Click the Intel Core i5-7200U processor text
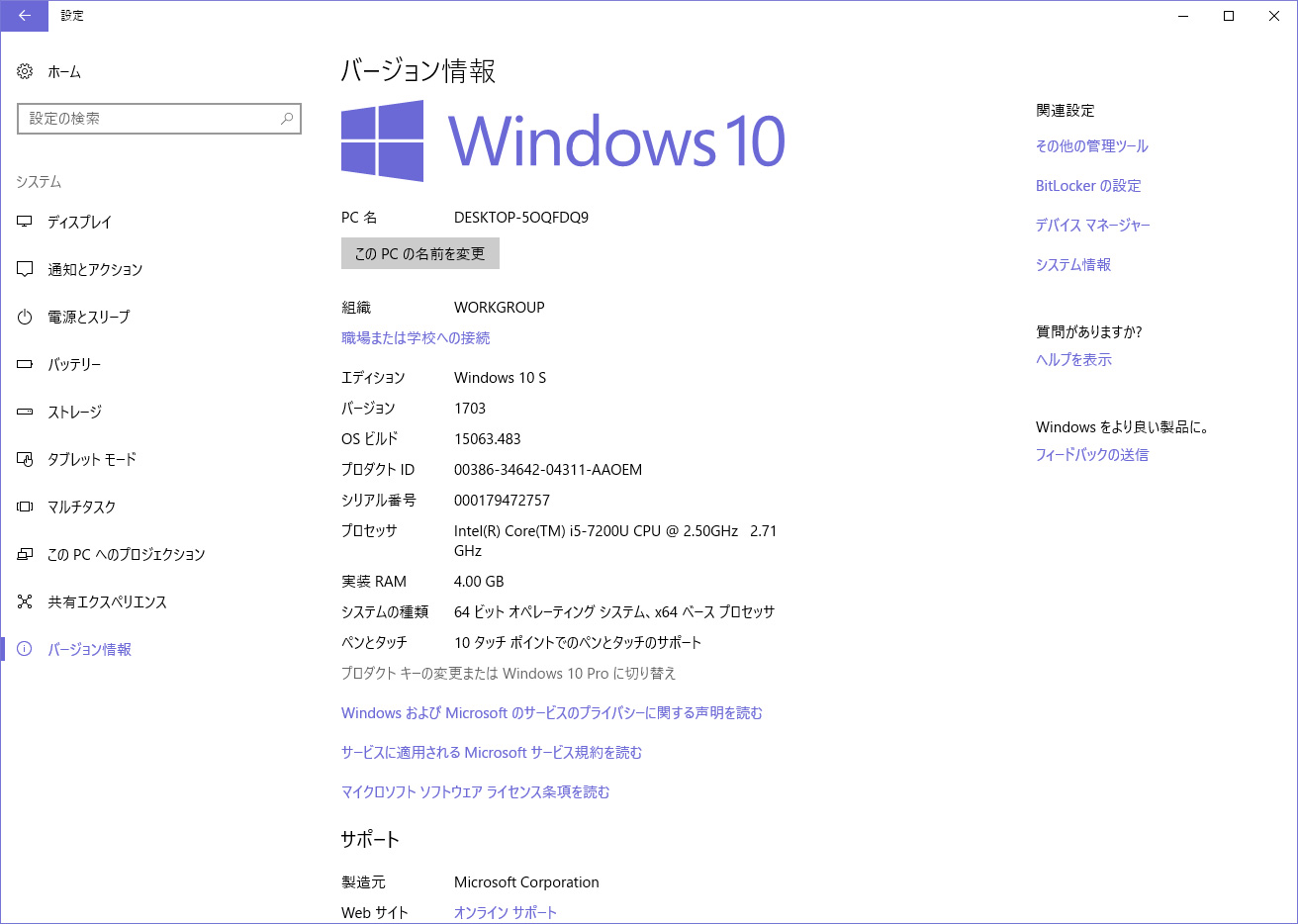The height and width of the screenshot is (924, 1298). 615,540
